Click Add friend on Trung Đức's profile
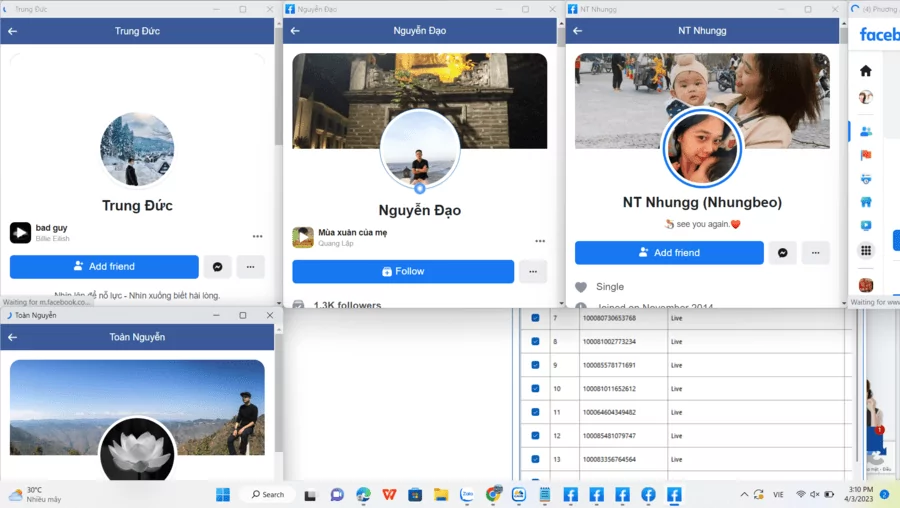900x508 pixels. 104,267
